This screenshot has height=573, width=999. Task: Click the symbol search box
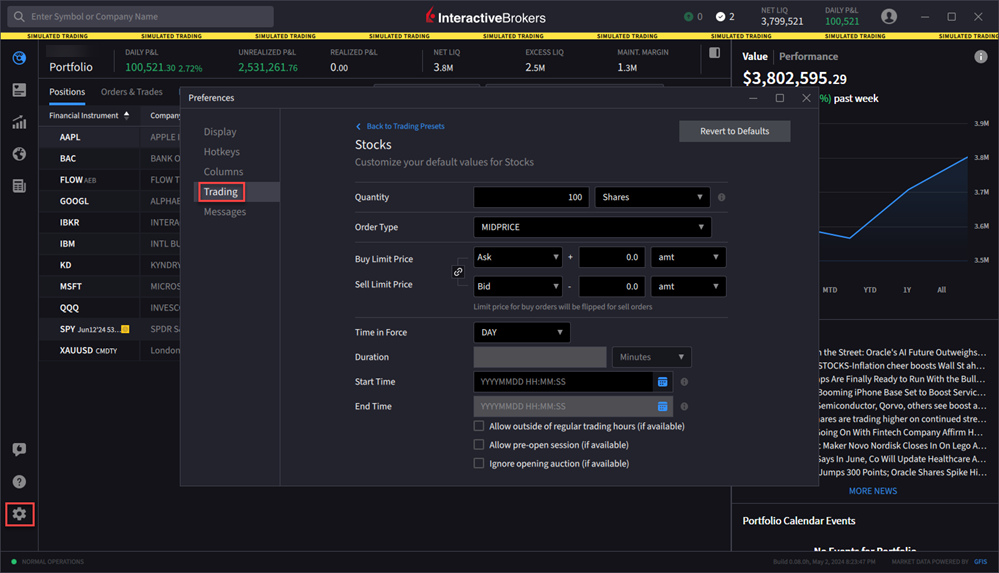click(141, 17)
